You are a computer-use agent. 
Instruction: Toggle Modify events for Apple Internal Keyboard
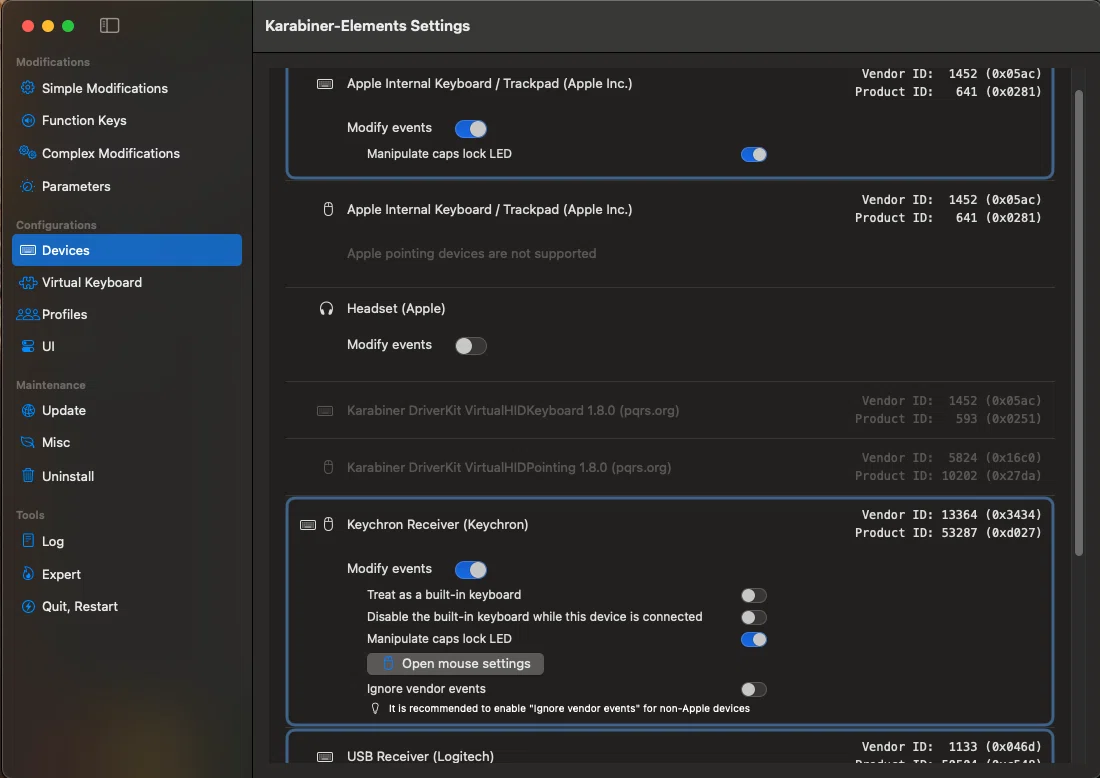470,128
